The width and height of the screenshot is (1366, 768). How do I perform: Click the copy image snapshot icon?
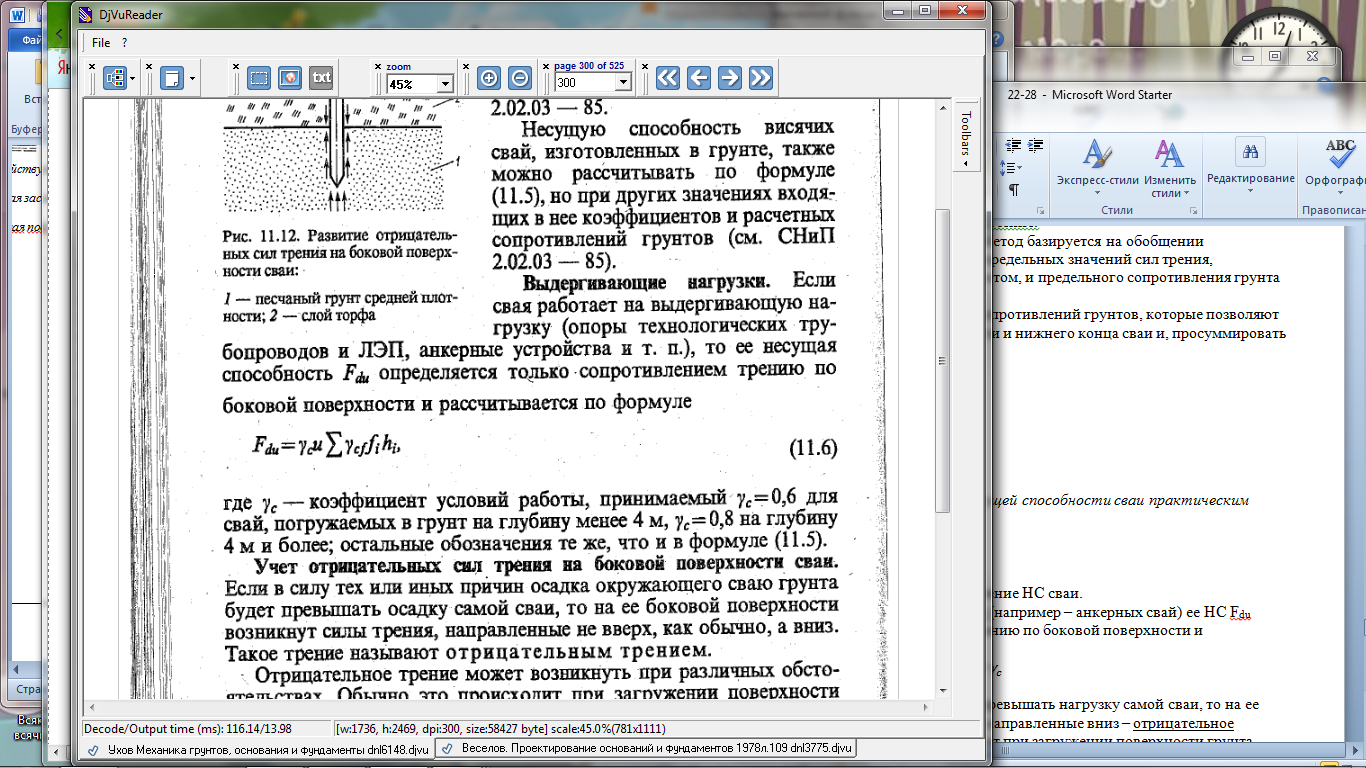(290, 78)
